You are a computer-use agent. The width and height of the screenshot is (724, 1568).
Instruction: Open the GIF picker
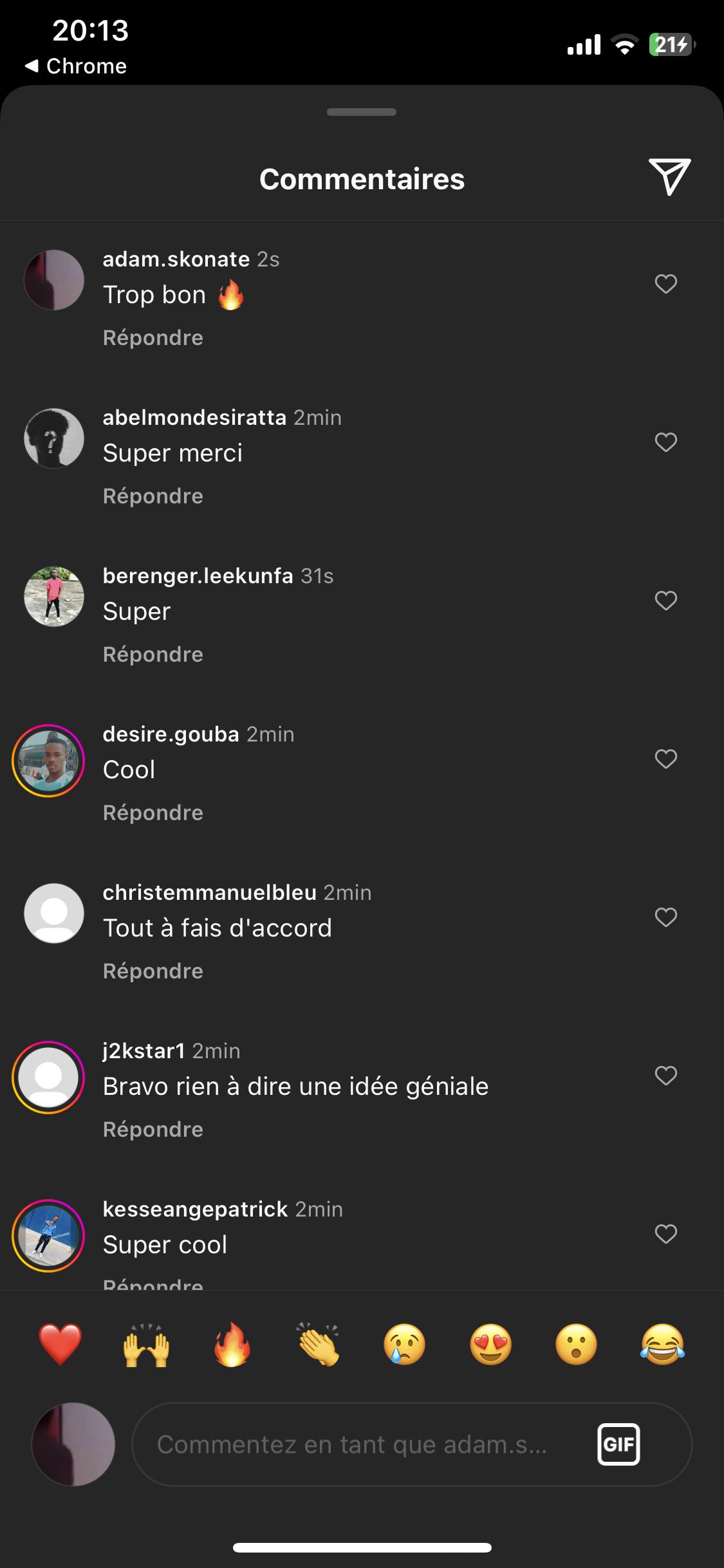[618, 1444]
